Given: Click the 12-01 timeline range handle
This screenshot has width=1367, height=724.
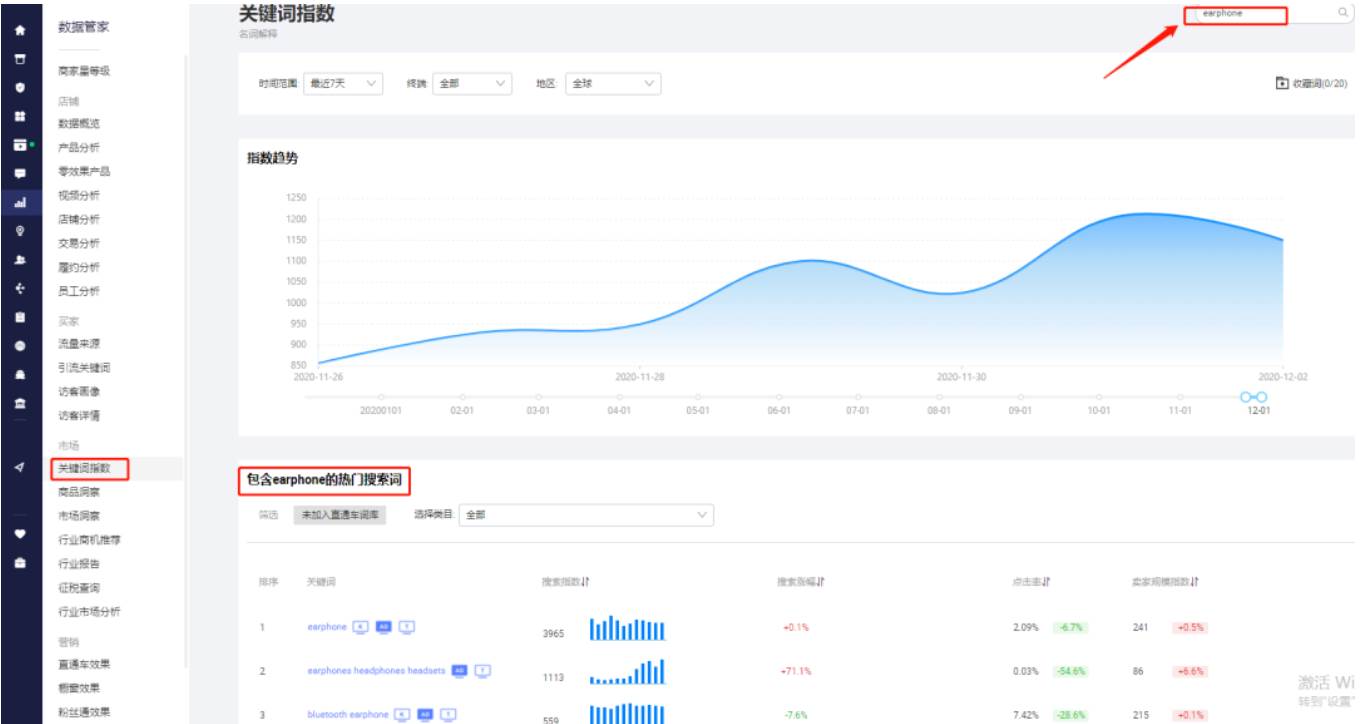Looking at the screenshot, I should click(x=1254, y=397).
